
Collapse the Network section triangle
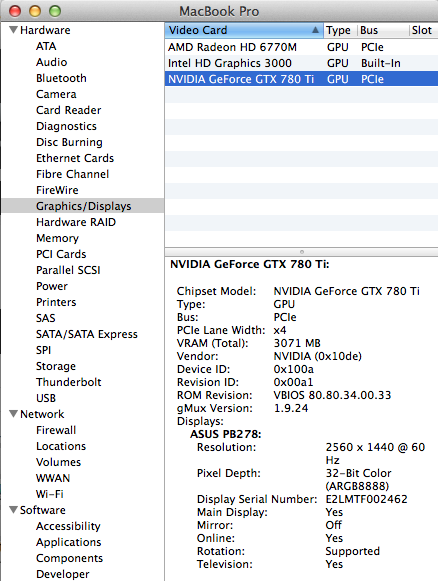[13, 414]
